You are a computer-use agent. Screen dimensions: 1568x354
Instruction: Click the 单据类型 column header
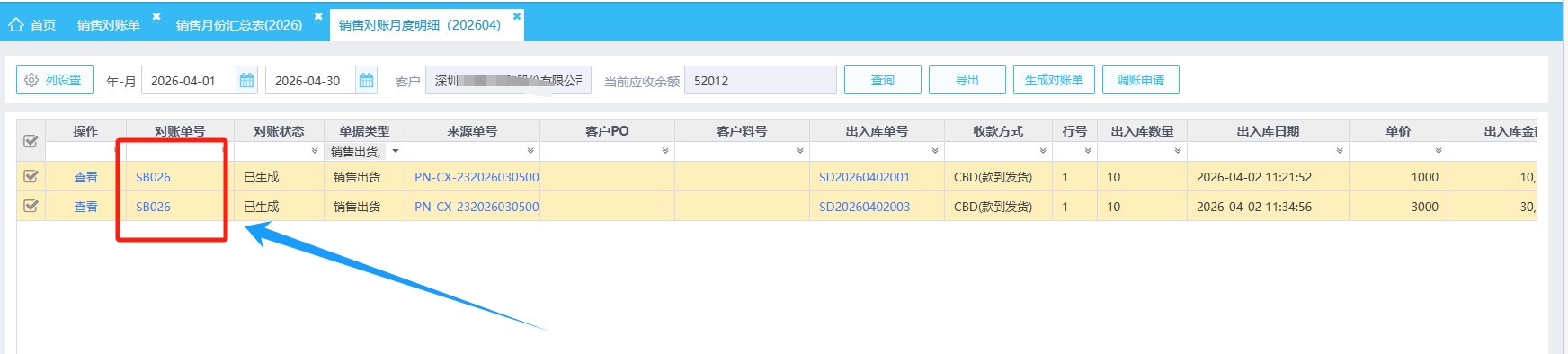click(364, 131)
